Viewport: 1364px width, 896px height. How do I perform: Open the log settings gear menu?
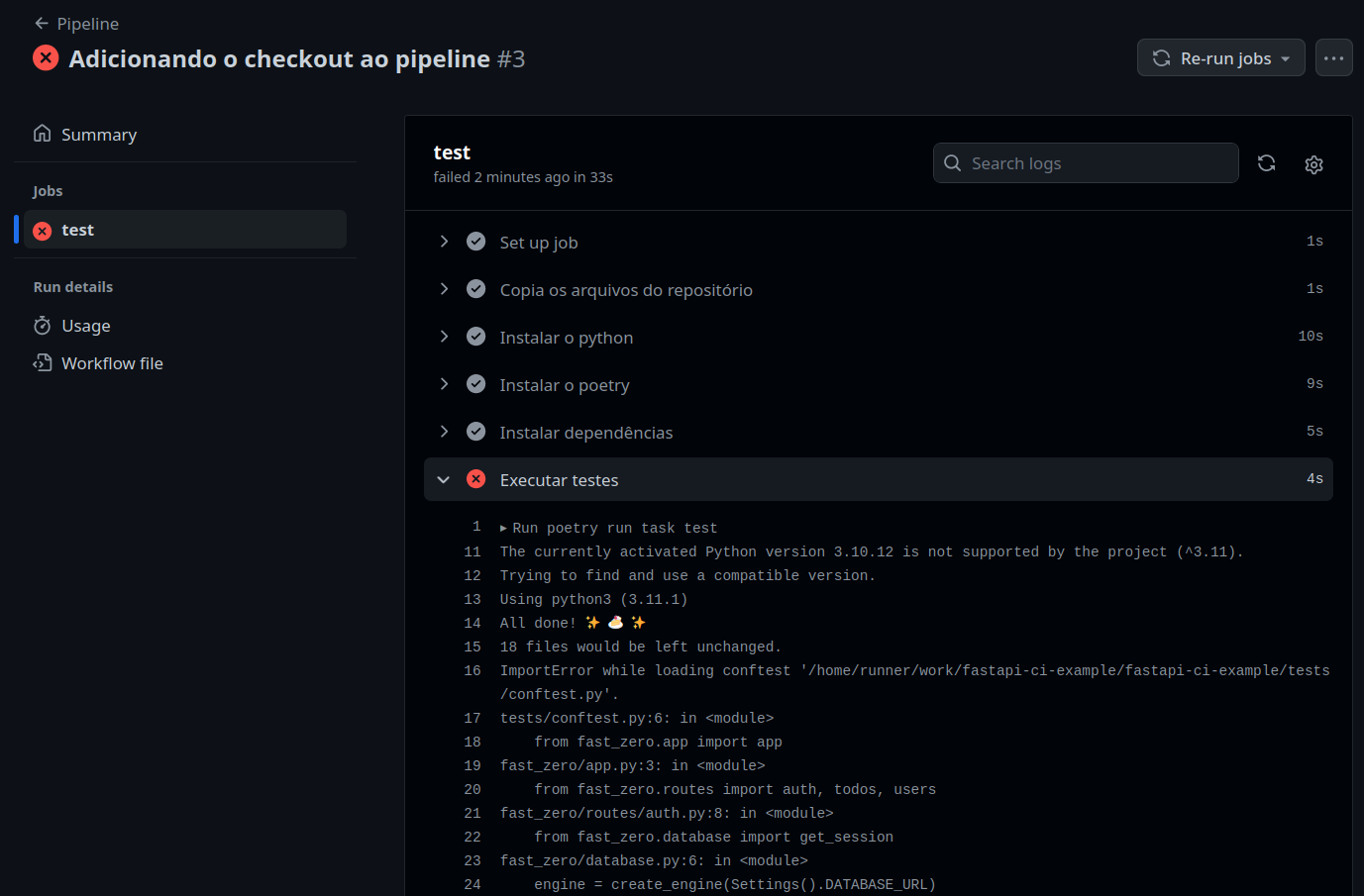point(1313,164)
